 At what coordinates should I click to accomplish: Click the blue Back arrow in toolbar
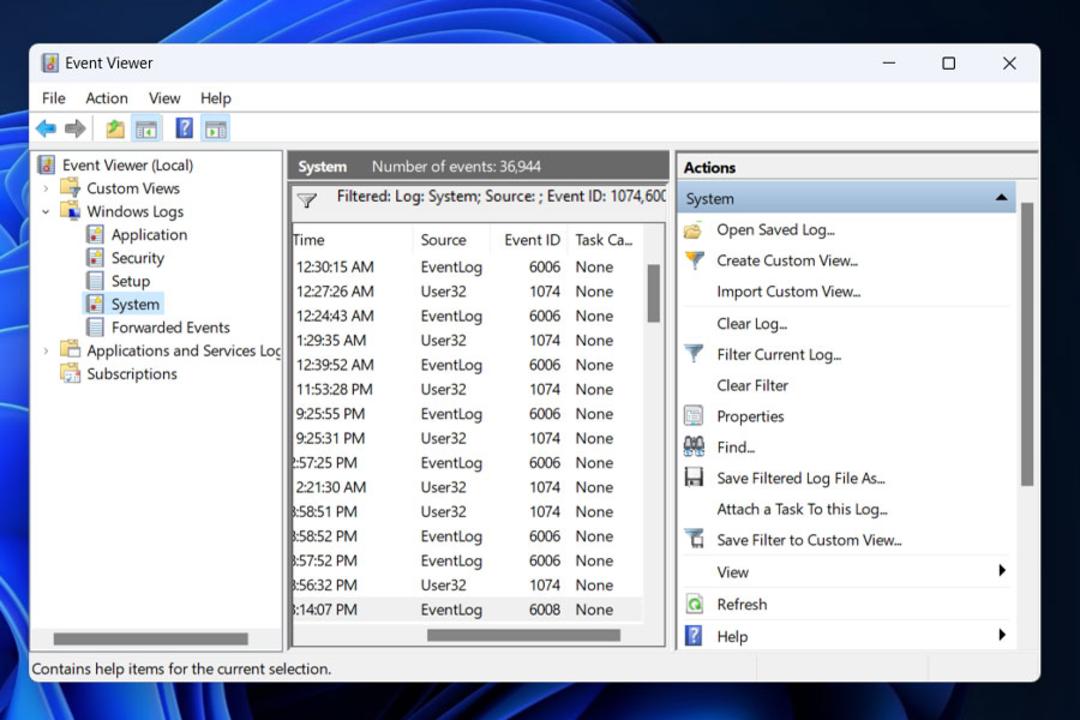[x=46, y=128]
